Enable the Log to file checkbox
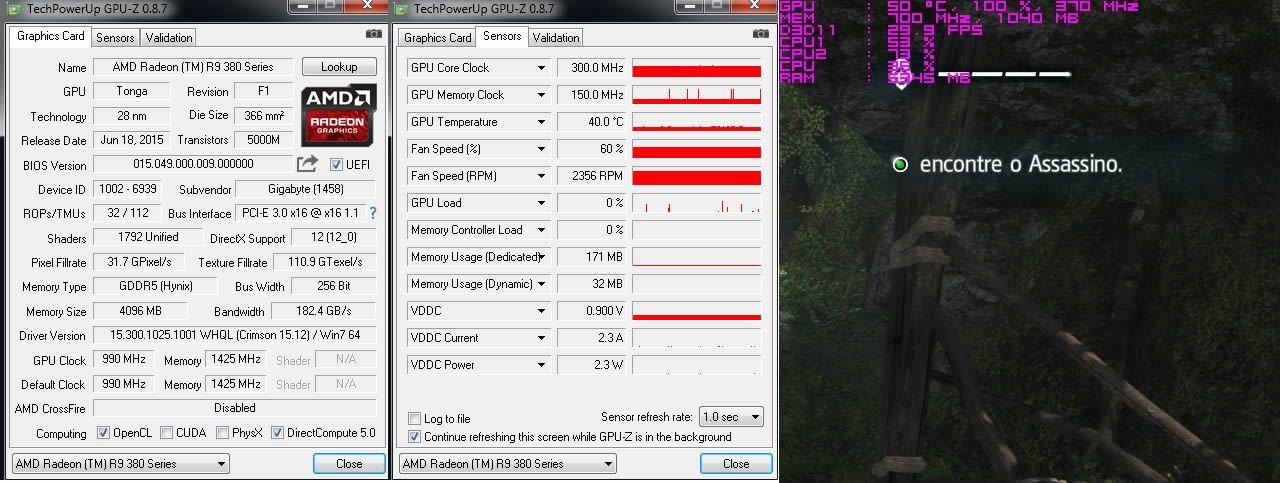The height and width of the screenshot is (483, 1280). (415, 419)
